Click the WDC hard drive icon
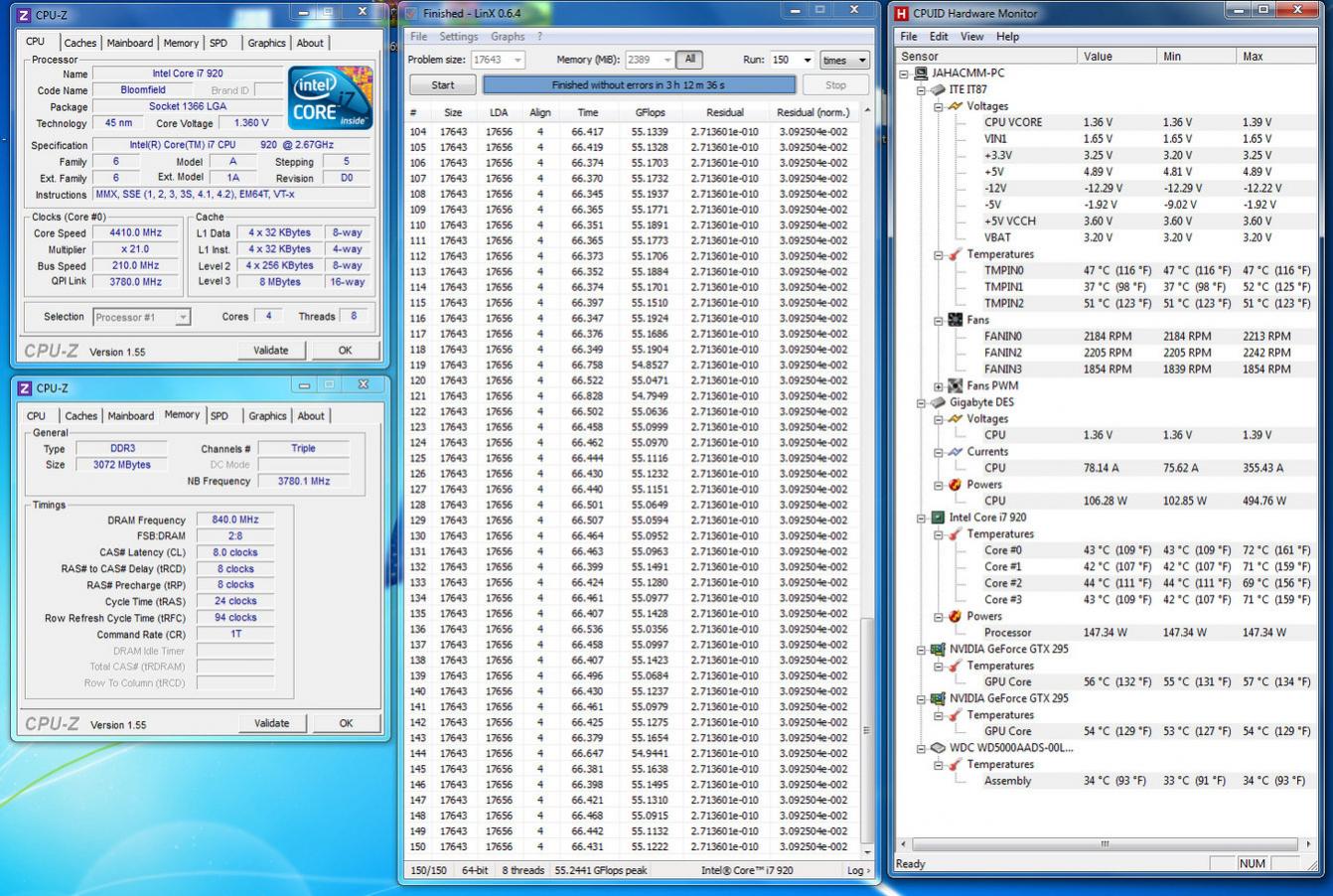This screenshot has height=896, width=1333. click(938, 748)
